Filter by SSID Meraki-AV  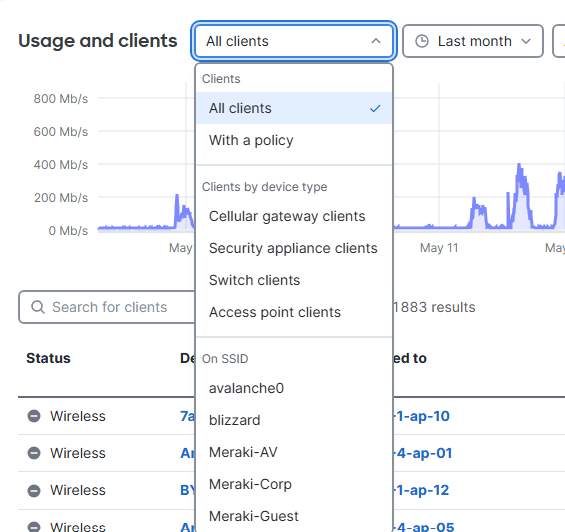[294, 452]
